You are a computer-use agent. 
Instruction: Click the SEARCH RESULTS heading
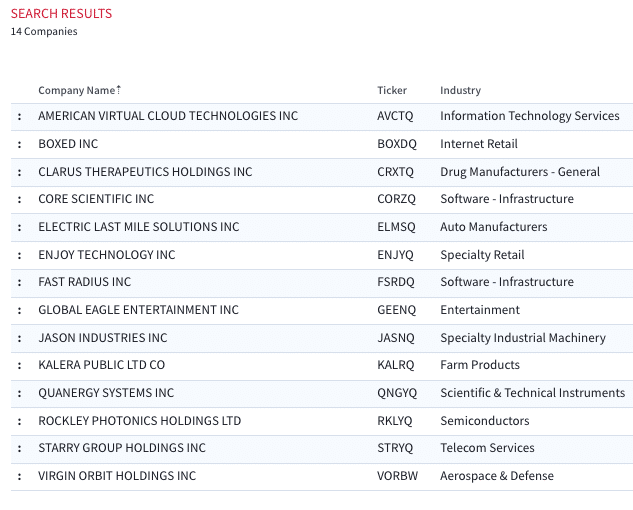coord(61,14)
